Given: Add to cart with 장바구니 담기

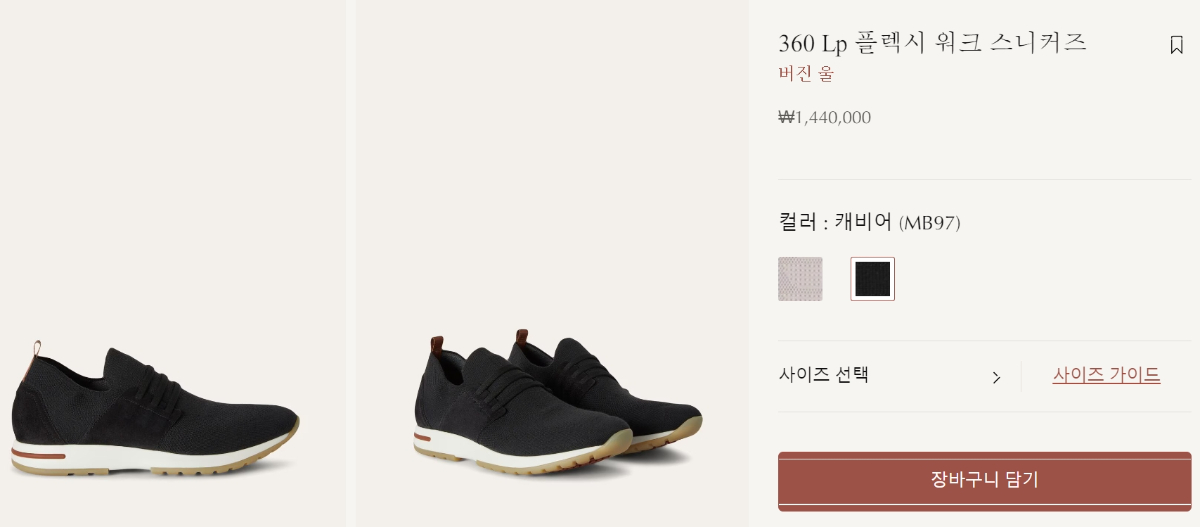Looking at the screenshot, I should (984, 480).
